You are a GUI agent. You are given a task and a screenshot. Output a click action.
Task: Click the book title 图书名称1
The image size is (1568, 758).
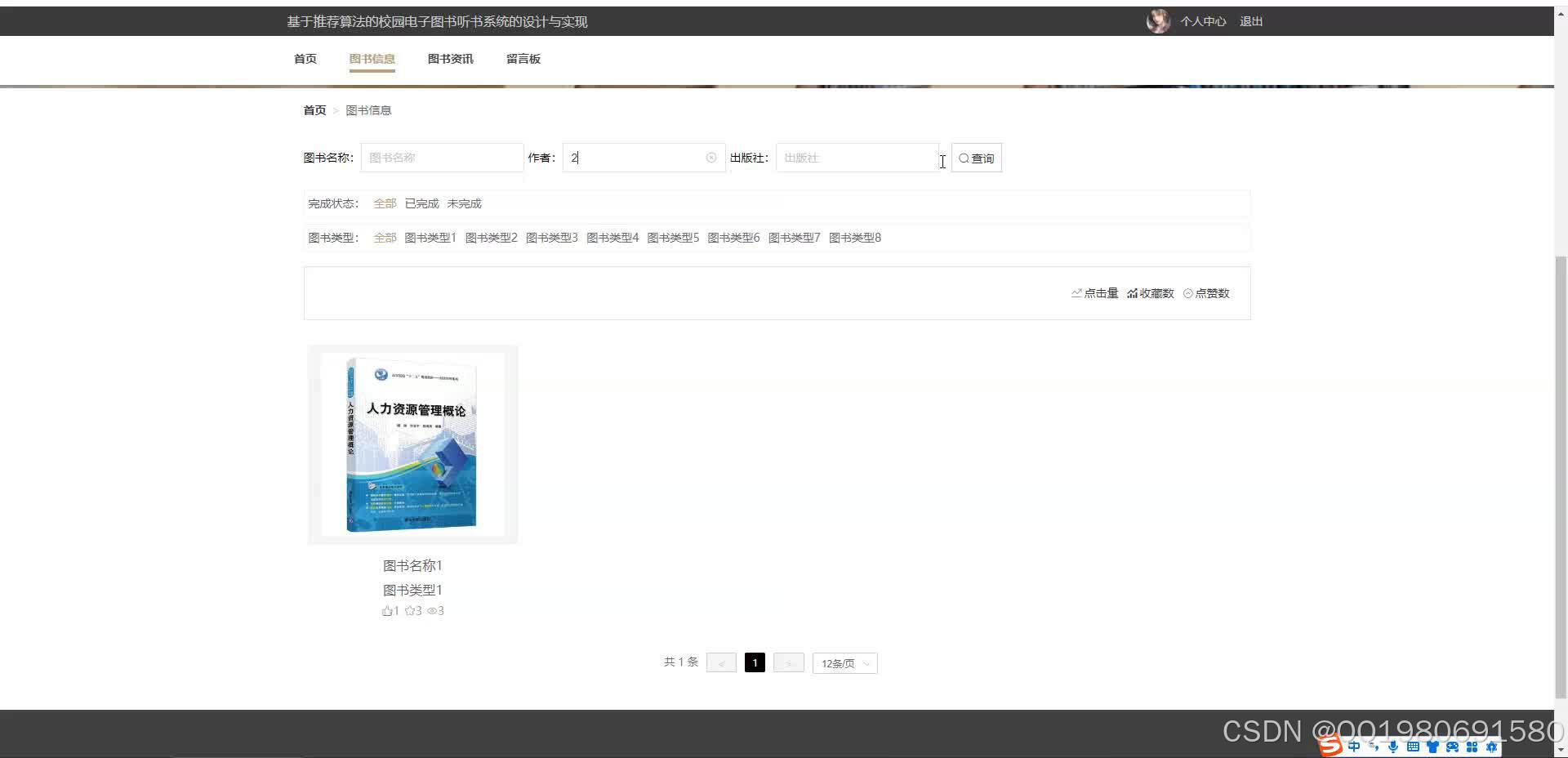tap(412, 565)
